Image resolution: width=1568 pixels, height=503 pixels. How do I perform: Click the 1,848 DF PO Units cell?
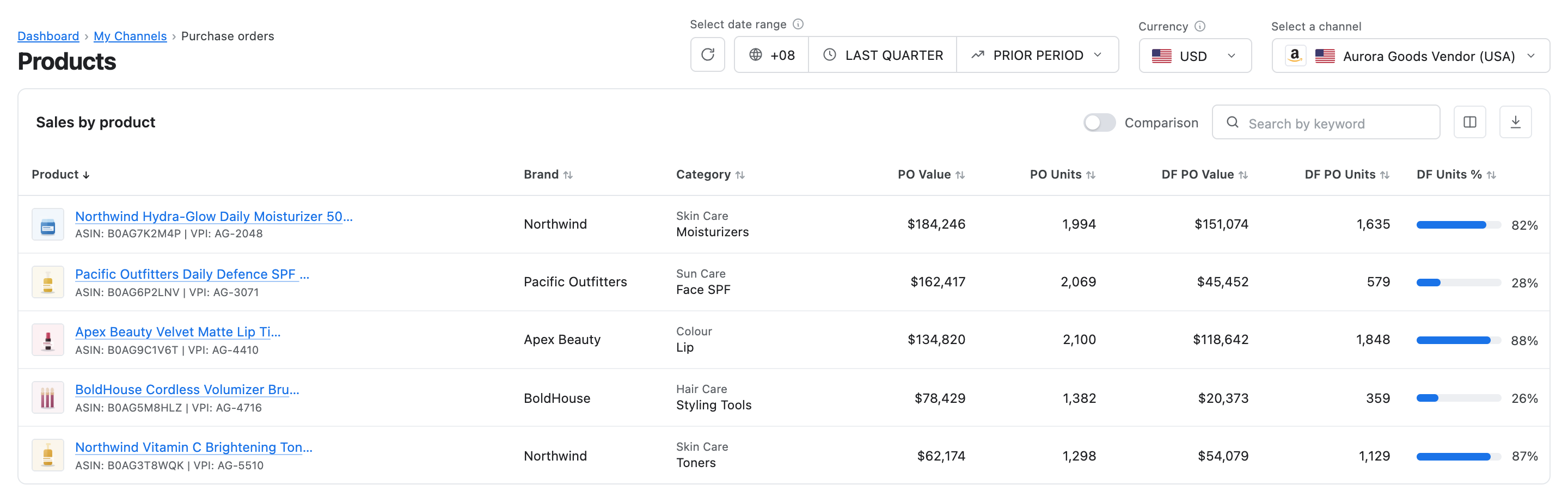pyautogui.click(x=1373, y=340)
